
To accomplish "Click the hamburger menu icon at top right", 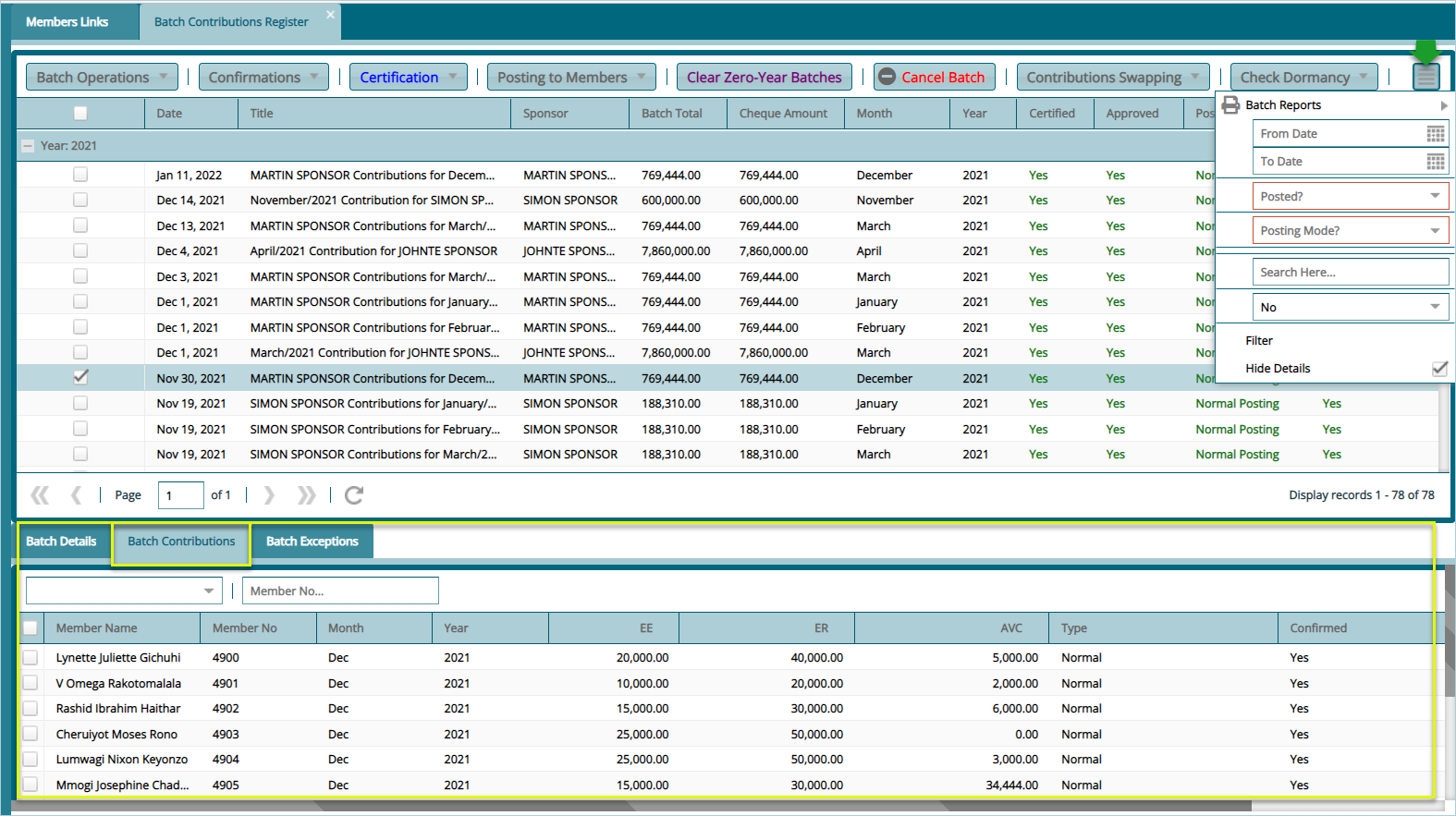I will [x=1425, y=77].
